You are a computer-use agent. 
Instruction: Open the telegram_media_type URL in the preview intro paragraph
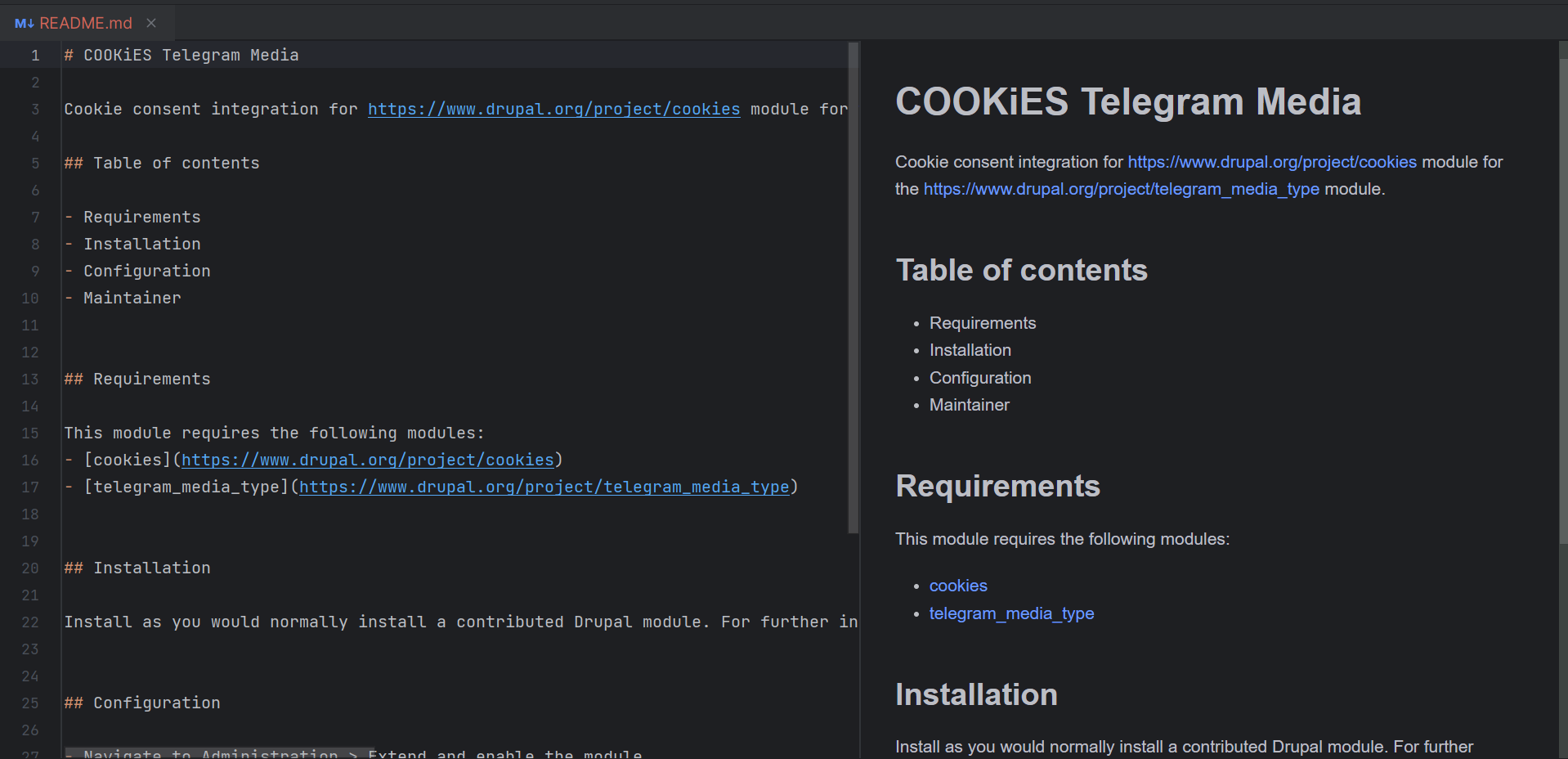(x=1121, y=189)
